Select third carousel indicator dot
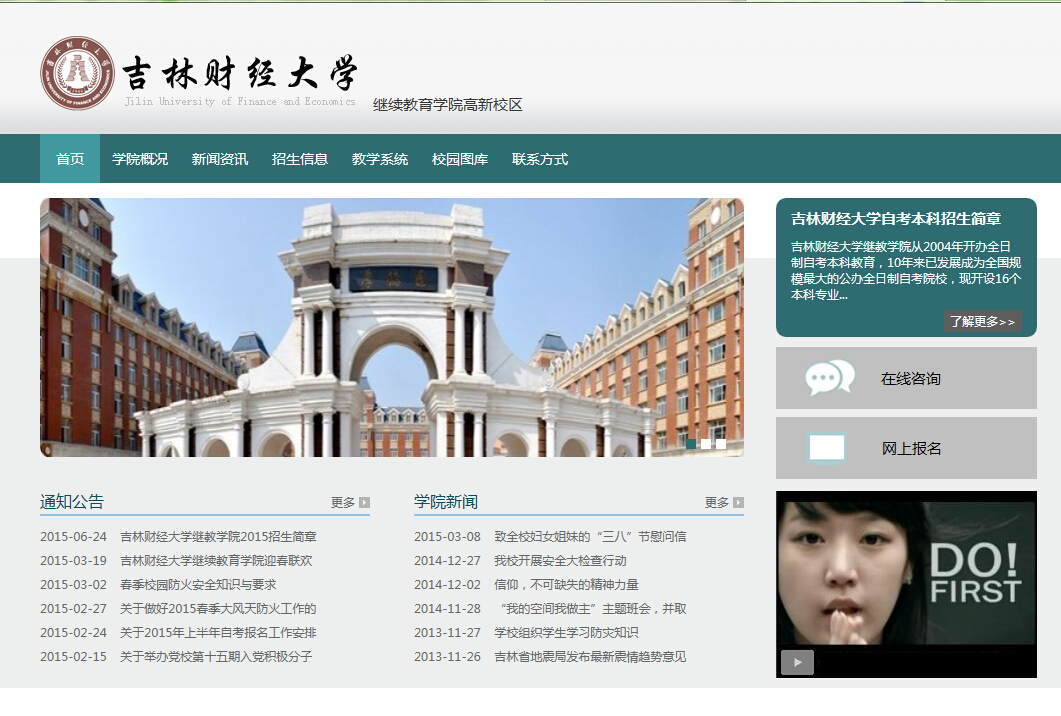This screenshot has height=716, width=1061. pos(721,444)
